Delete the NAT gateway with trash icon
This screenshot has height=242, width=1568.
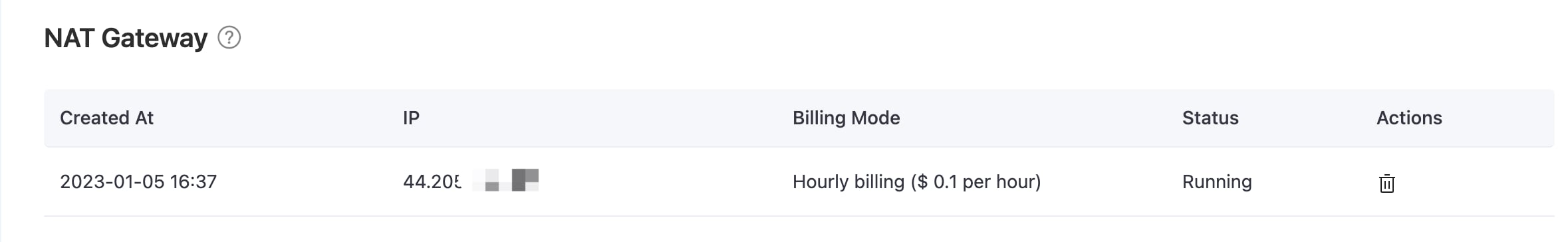point(1386,183)
